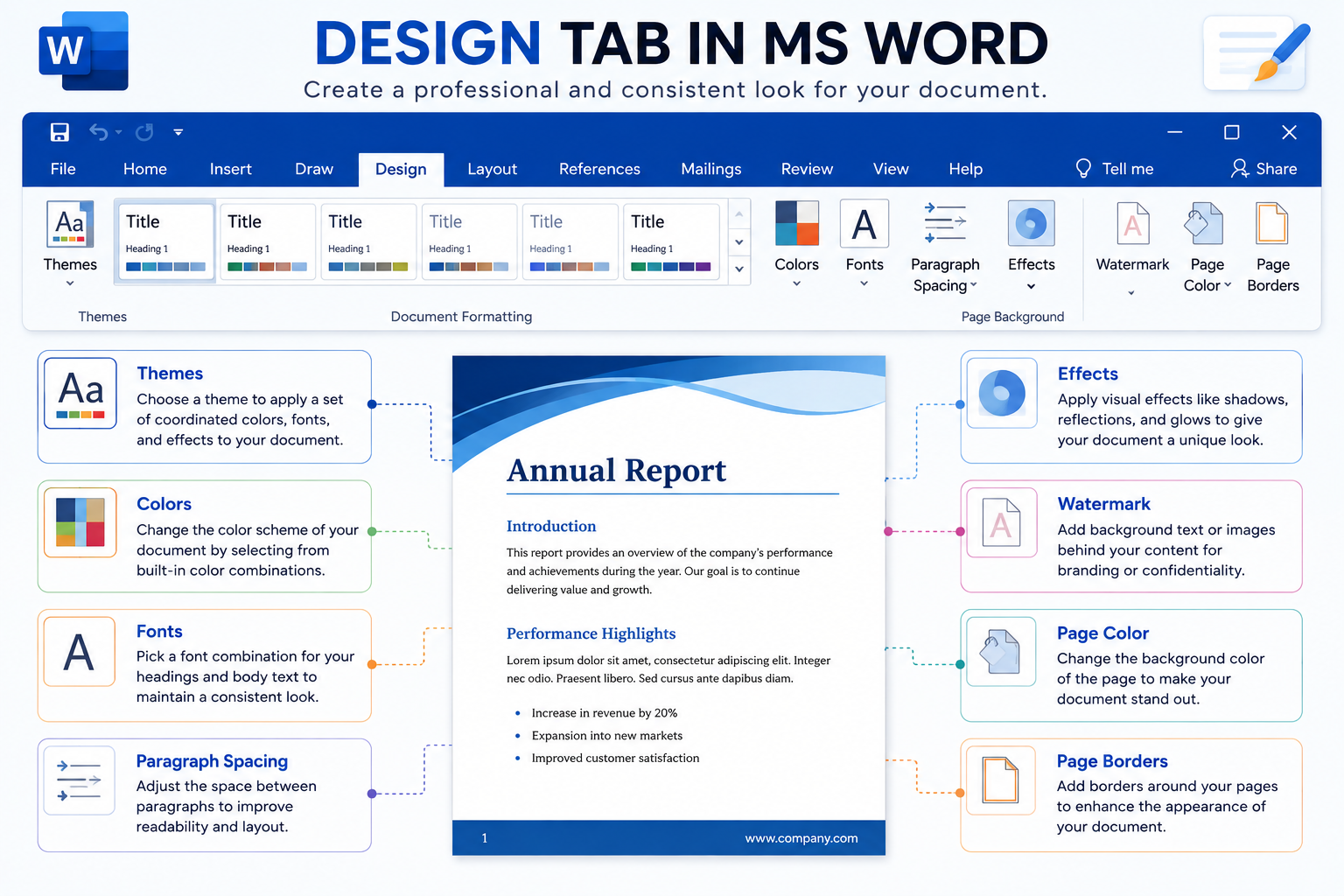Screen dimensions: 1344x896
Task: Click the Paragraph Spacing heading in description card
Action: click(212, 761)
